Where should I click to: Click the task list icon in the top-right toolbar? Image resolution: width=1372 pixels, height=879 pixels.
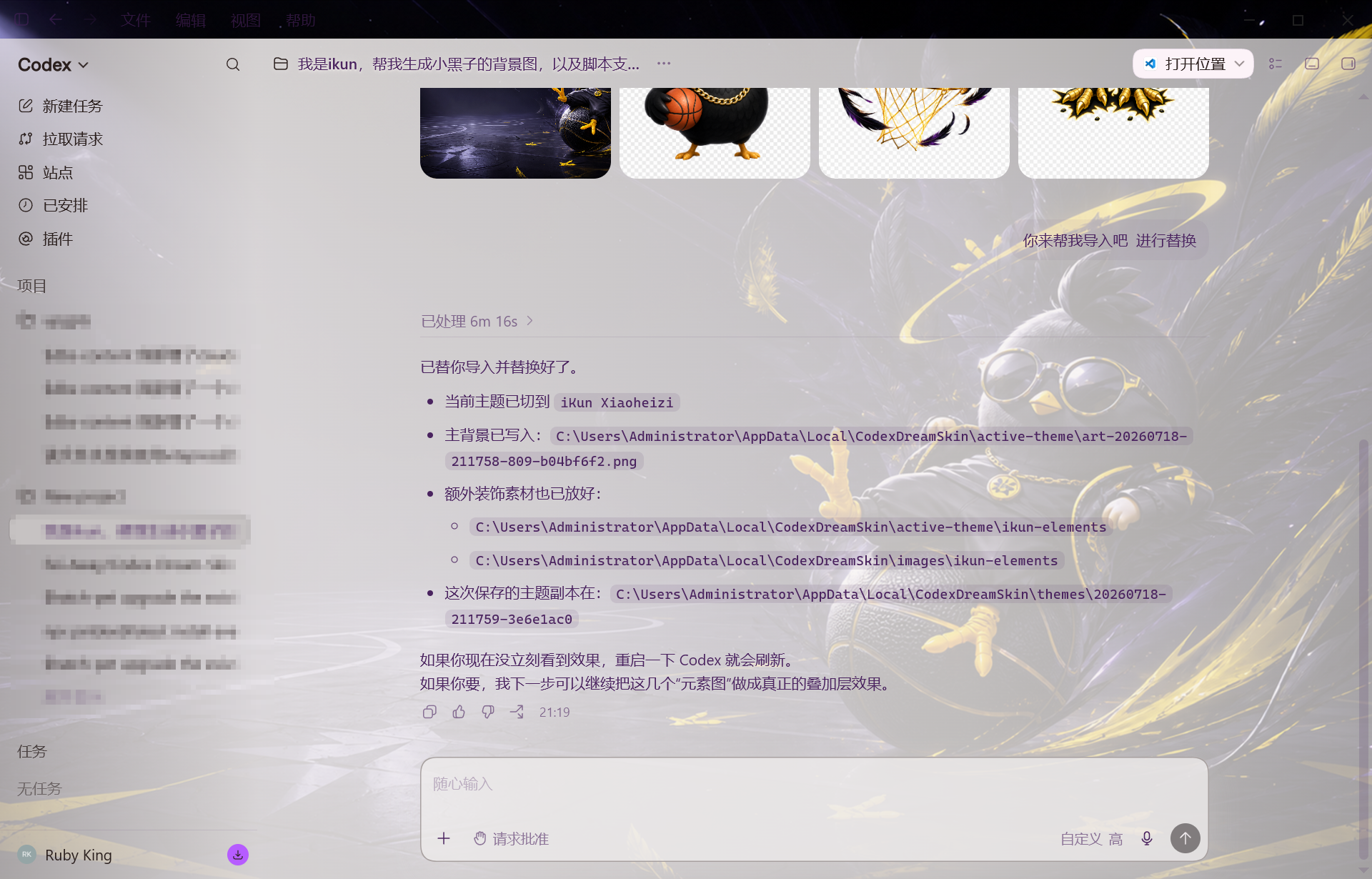[1276, 64]
